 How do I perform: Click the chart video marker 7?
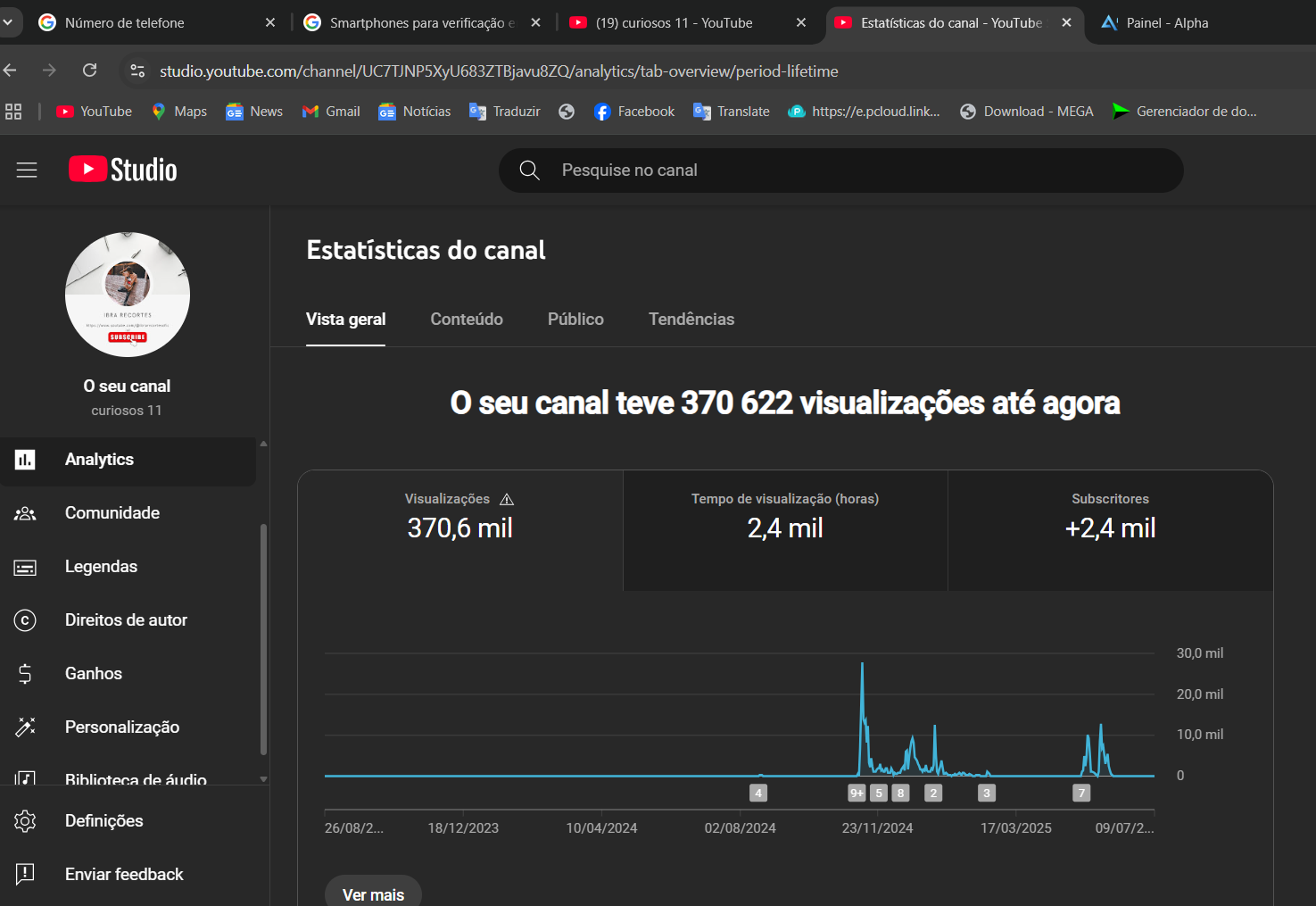coord(1081,793)
